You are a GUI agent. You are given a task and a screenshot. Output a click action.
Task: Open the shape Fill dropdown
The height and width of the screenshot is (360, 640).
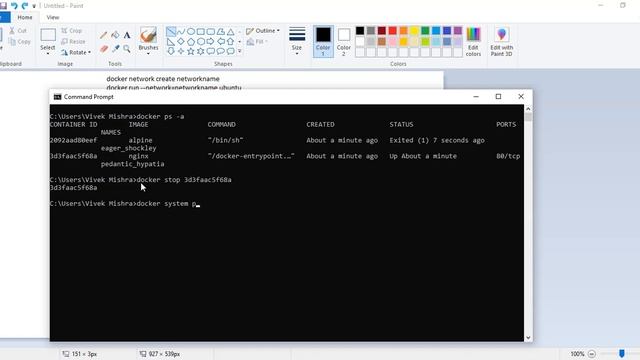257,42
